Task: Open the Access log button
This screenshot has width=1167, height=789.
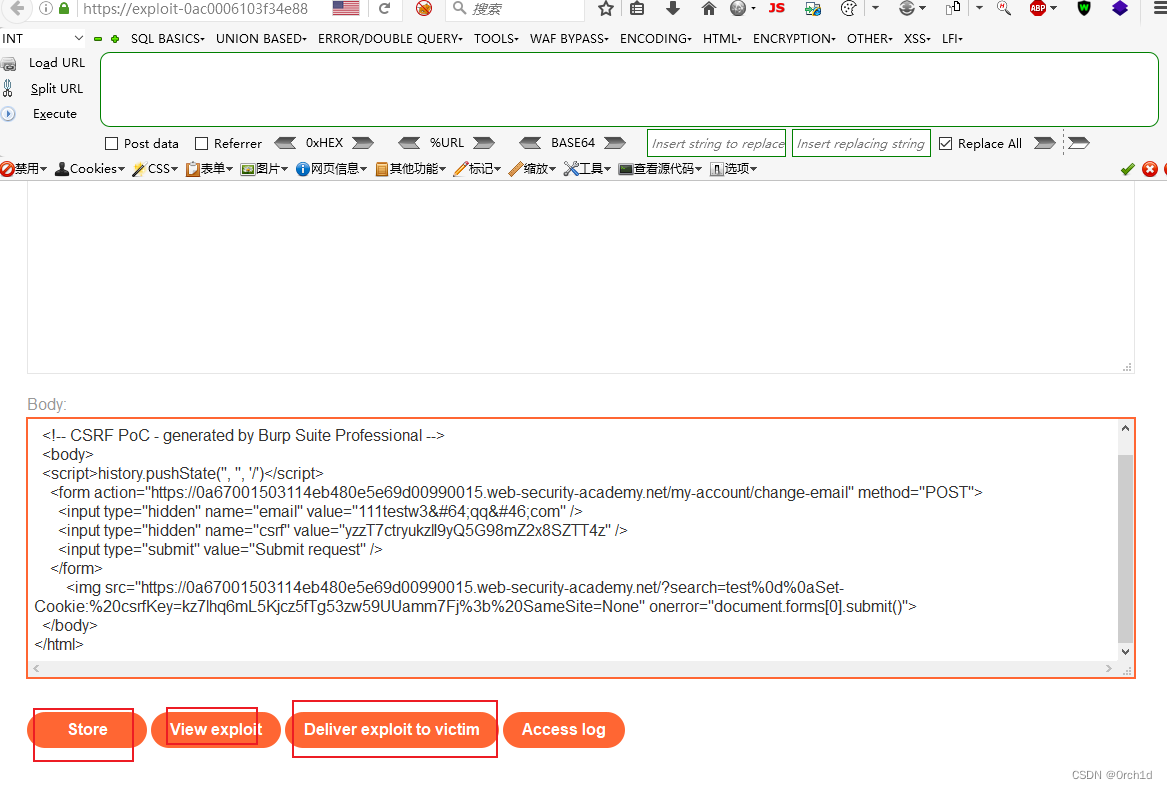Action: 563,729
